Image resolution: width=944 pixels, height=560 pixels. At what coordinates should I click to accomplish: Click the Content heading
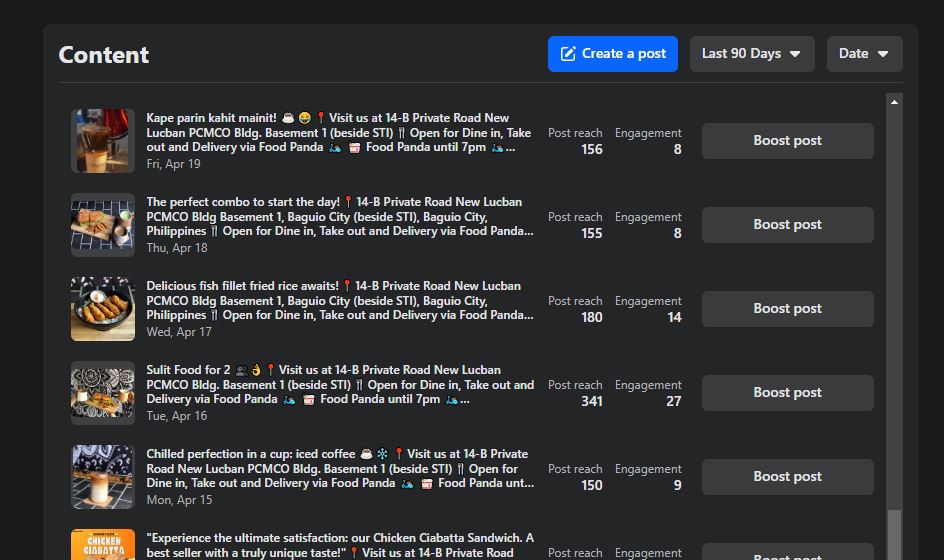click(104, 55)
